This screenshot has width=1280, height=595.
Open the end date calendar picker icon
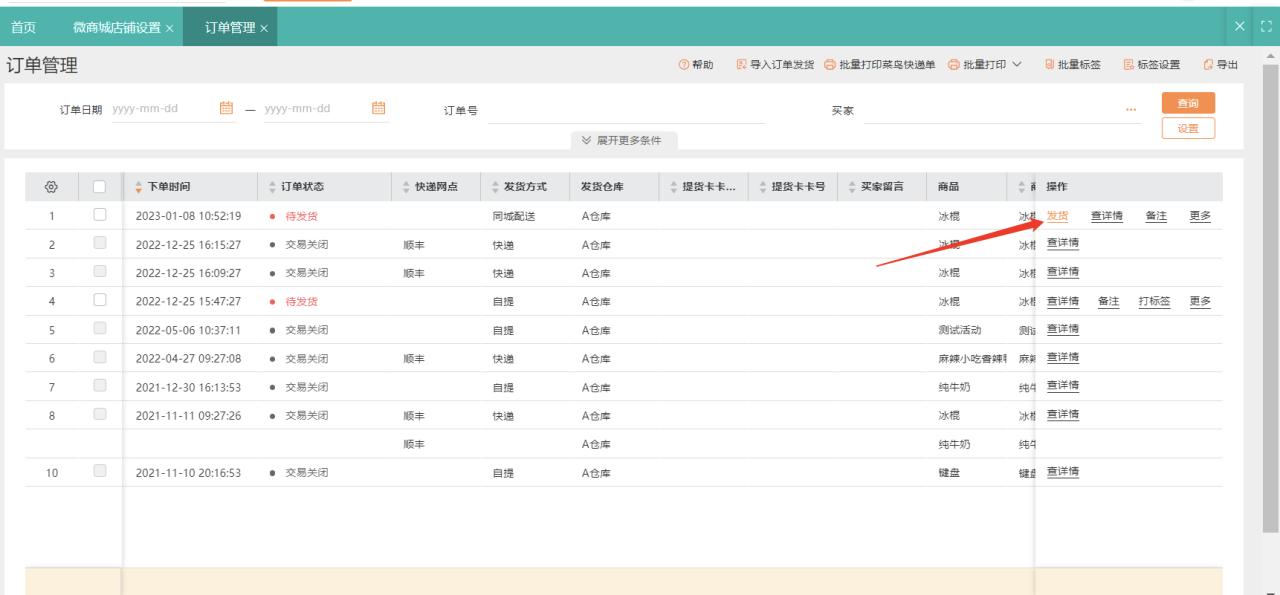coord(379,108)
